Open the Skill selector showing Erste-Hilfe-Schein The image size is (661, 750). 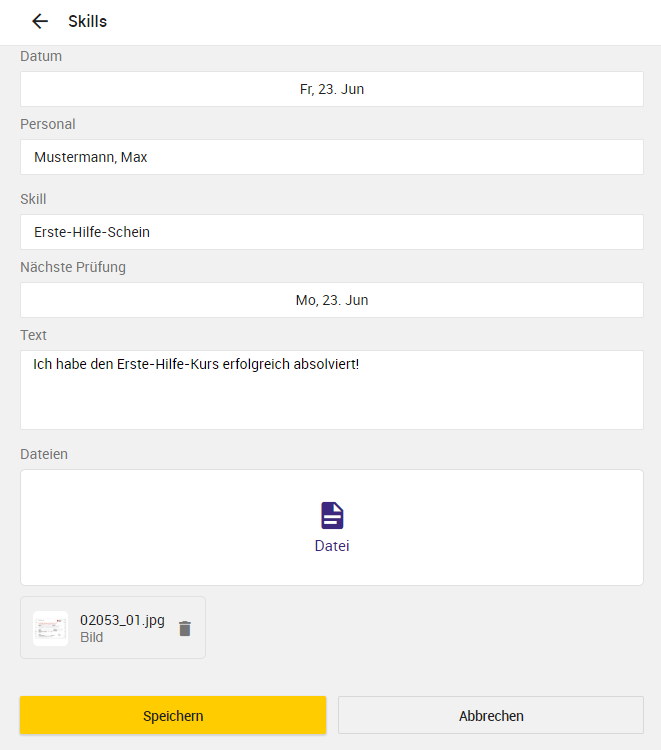tap(332, 232)
